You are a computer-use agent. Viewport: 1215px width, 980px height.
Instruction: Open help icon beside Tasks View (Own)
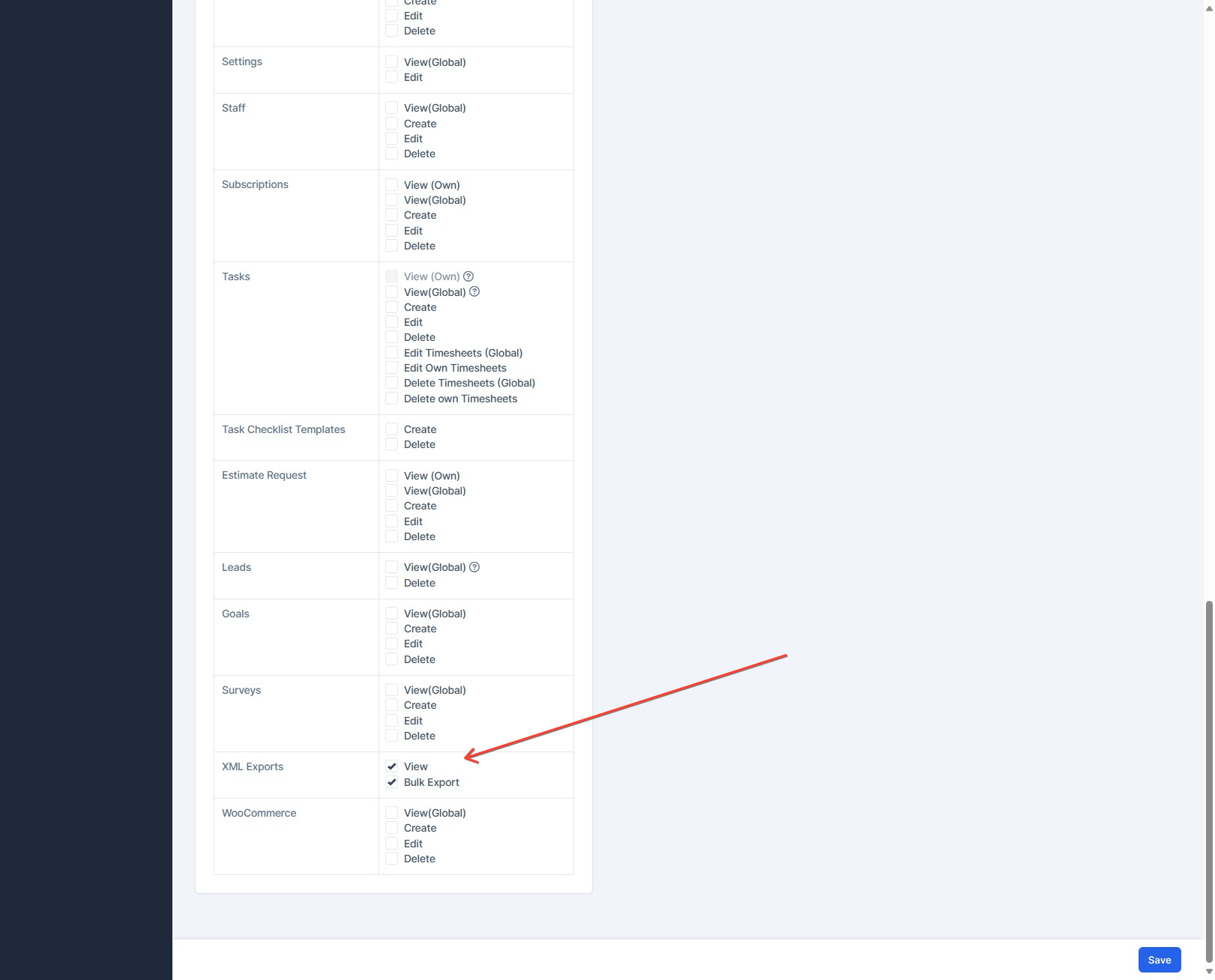(x=468, y=276)
